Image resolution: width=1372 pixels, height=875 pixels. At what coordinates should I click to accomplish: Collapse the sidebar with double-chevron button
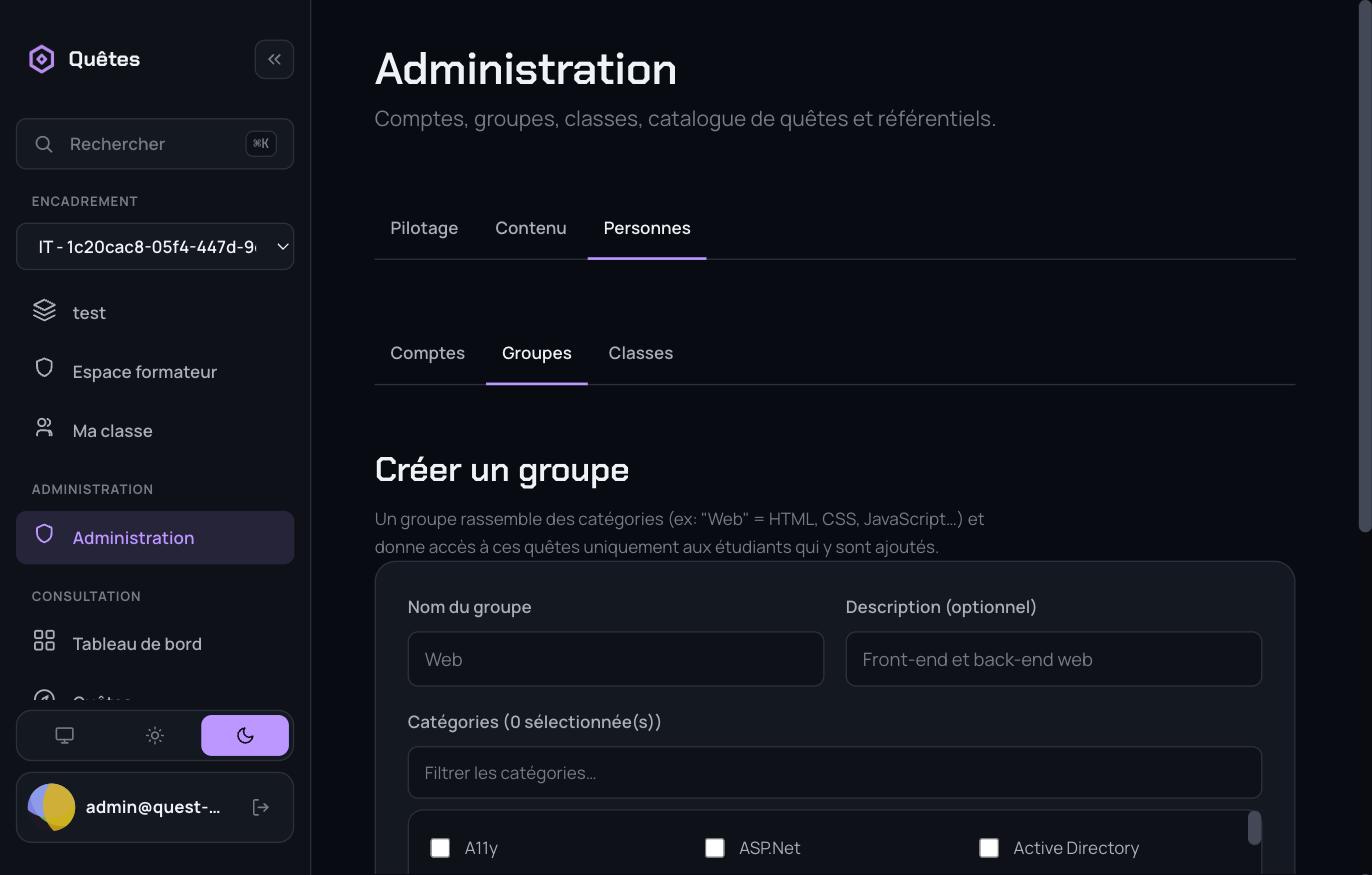pos(274,59)
